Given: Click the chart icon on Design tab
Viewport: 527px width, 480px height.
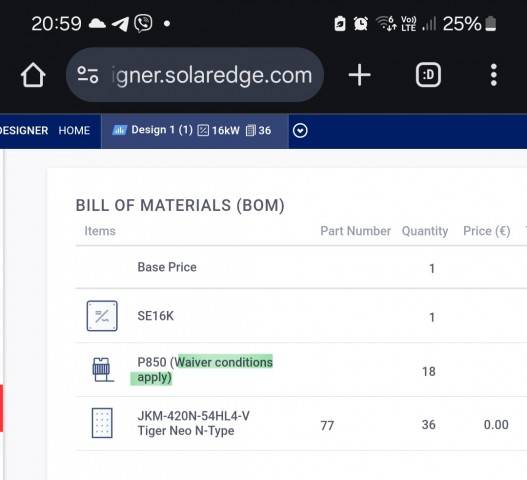Looking at the screenshot, I should (119, 130).
